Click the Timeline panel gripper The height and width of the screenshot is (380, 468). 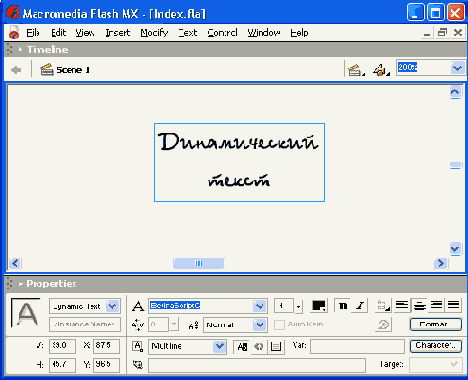point(10,50)
